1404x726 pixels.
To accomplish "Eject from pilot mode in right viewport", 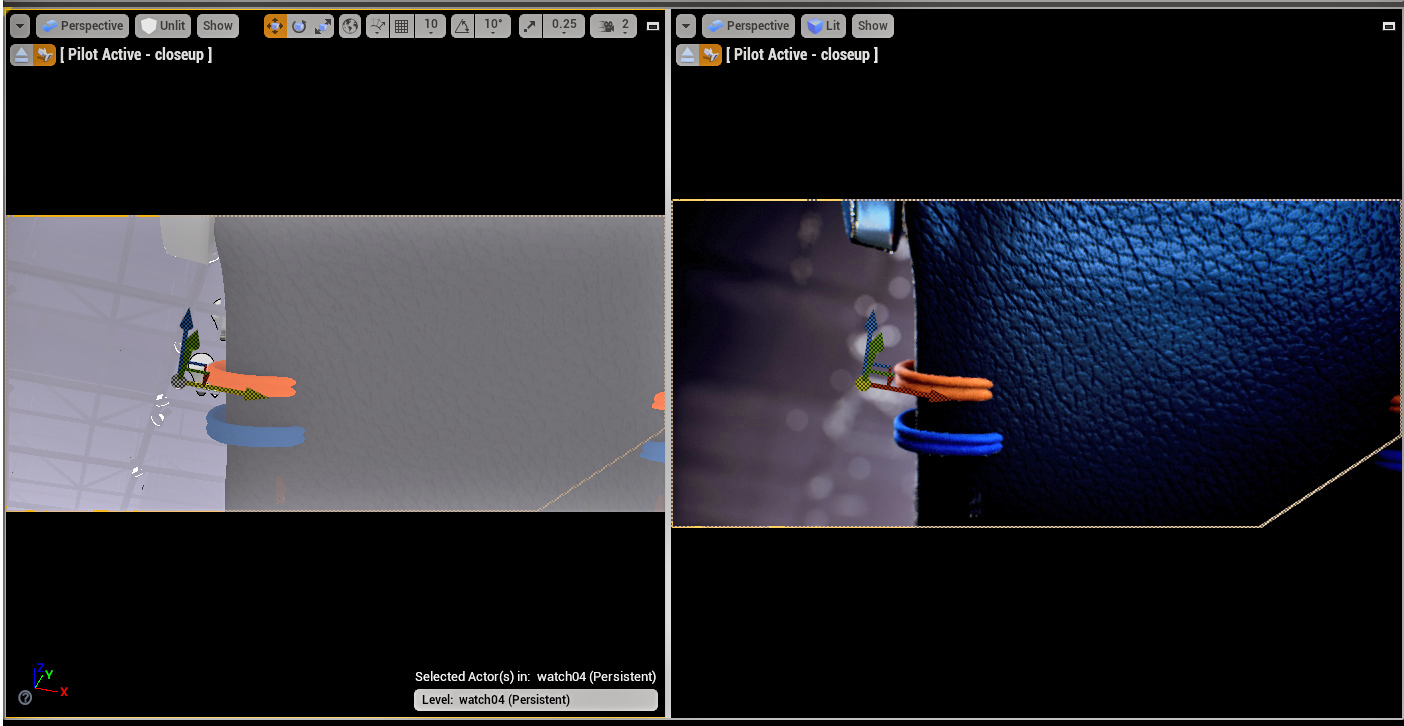I will click(687, 55).
